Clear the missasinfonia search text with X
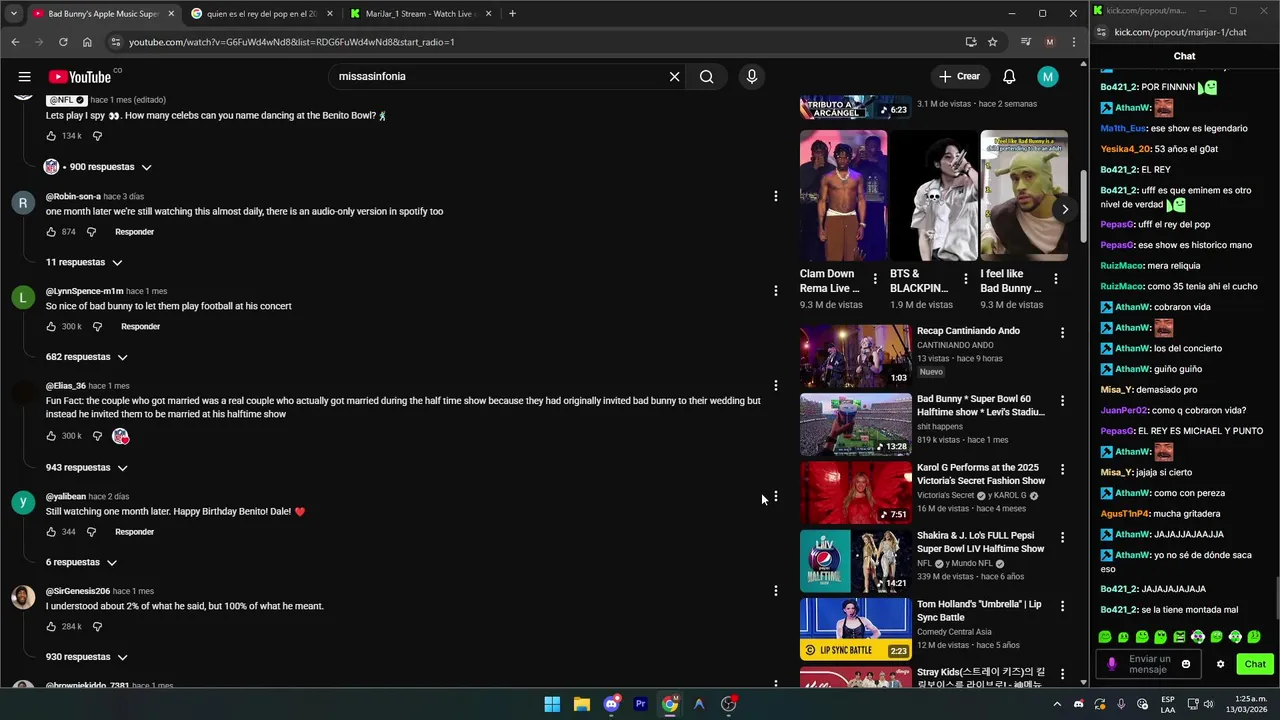Viewport: 1280px width, 720px height. tap(675, 77)
